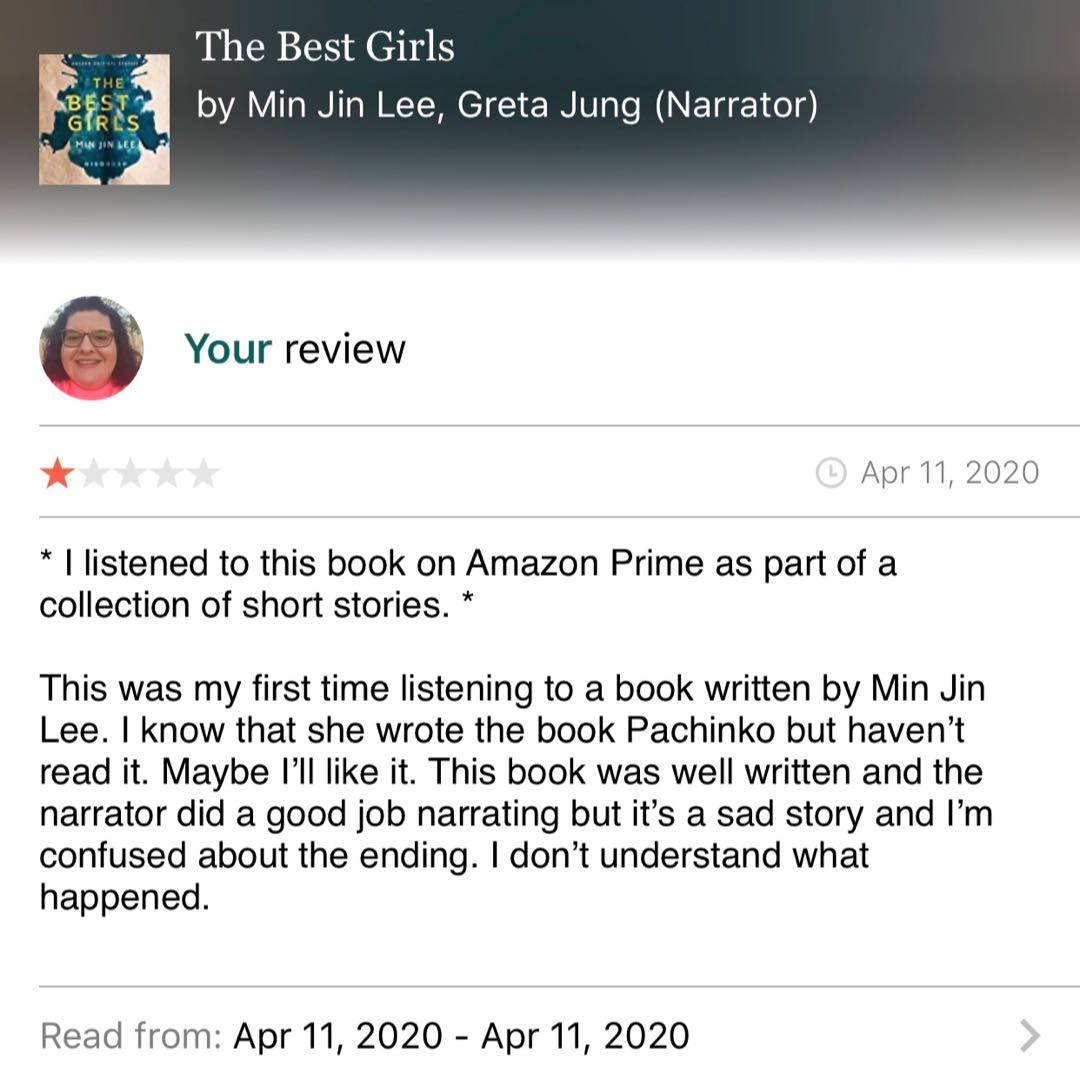Set rating to five stars
1080x1080 pixels.
[203, 473]
